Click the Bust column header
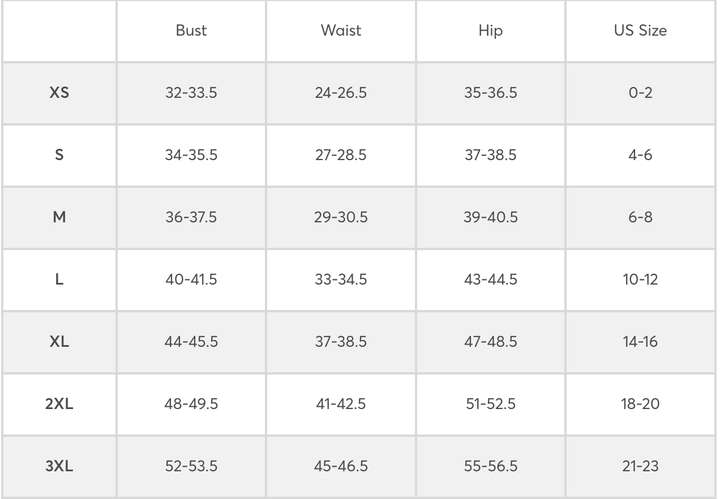 click(x=191, y=30)
